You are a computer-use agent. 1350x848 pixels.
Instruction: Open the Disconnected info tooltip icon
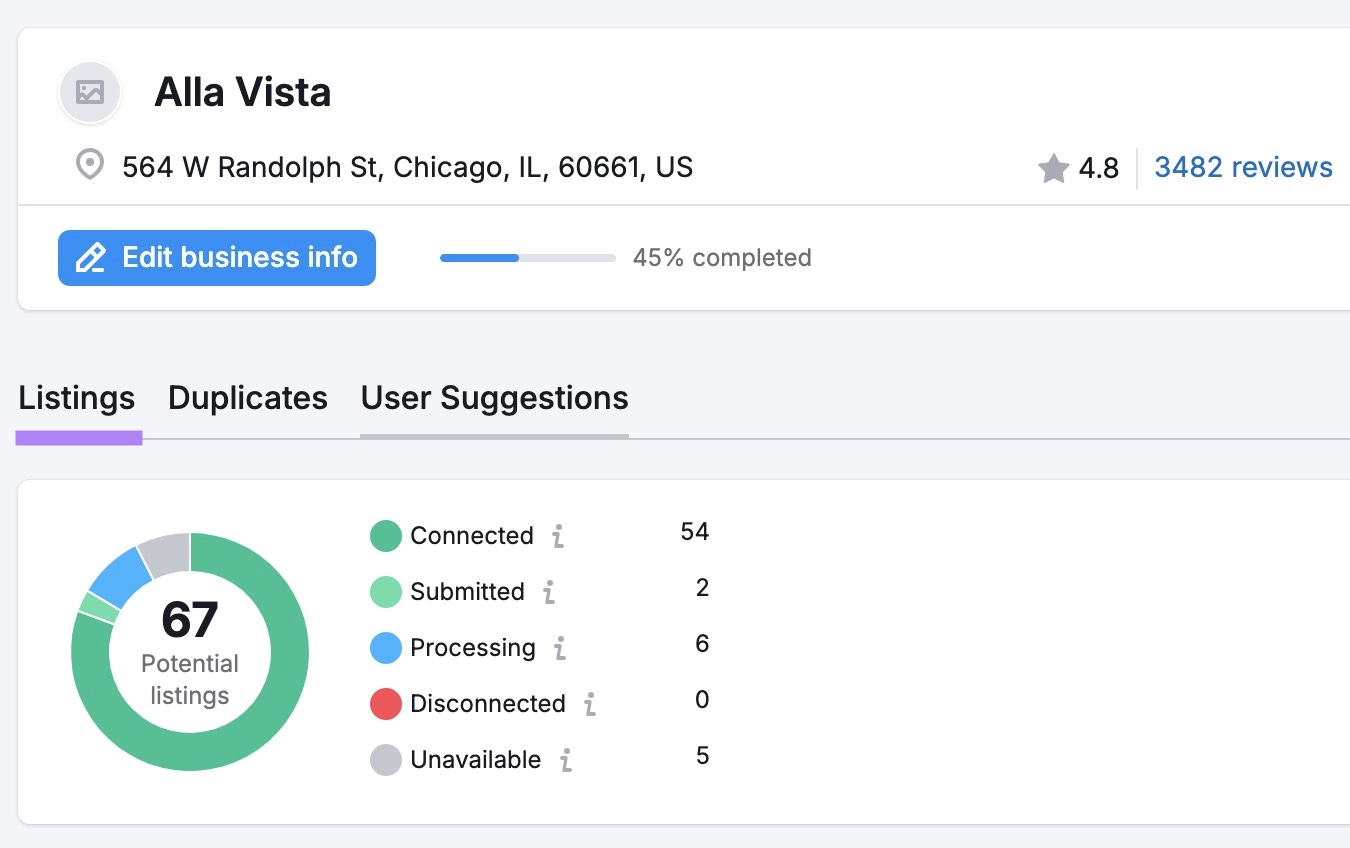589,704
